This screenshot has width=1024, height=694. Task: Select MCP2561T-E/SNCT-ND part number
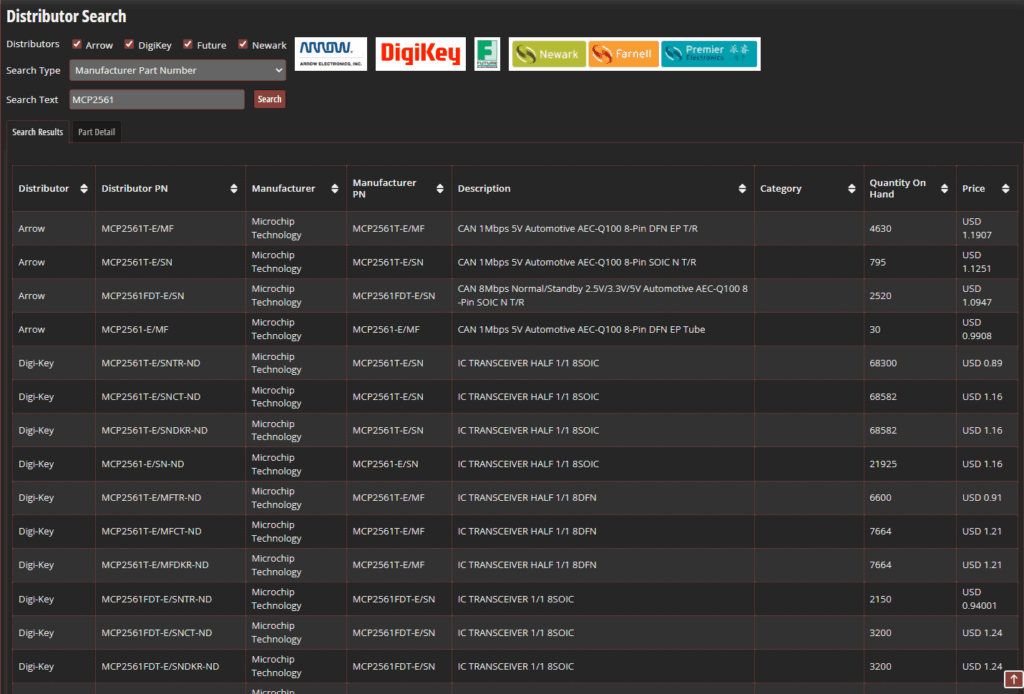tap(151, 397)
